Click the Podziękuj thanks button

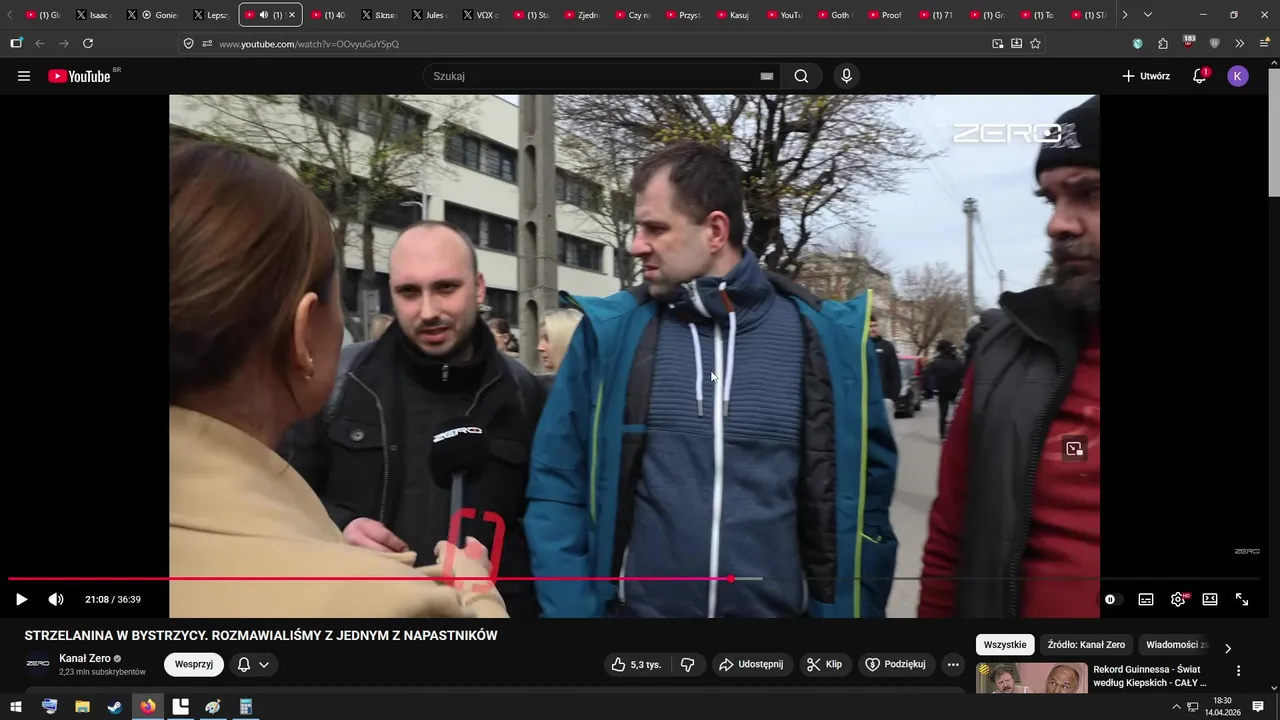pyautogui.click(x=896, y=664)
